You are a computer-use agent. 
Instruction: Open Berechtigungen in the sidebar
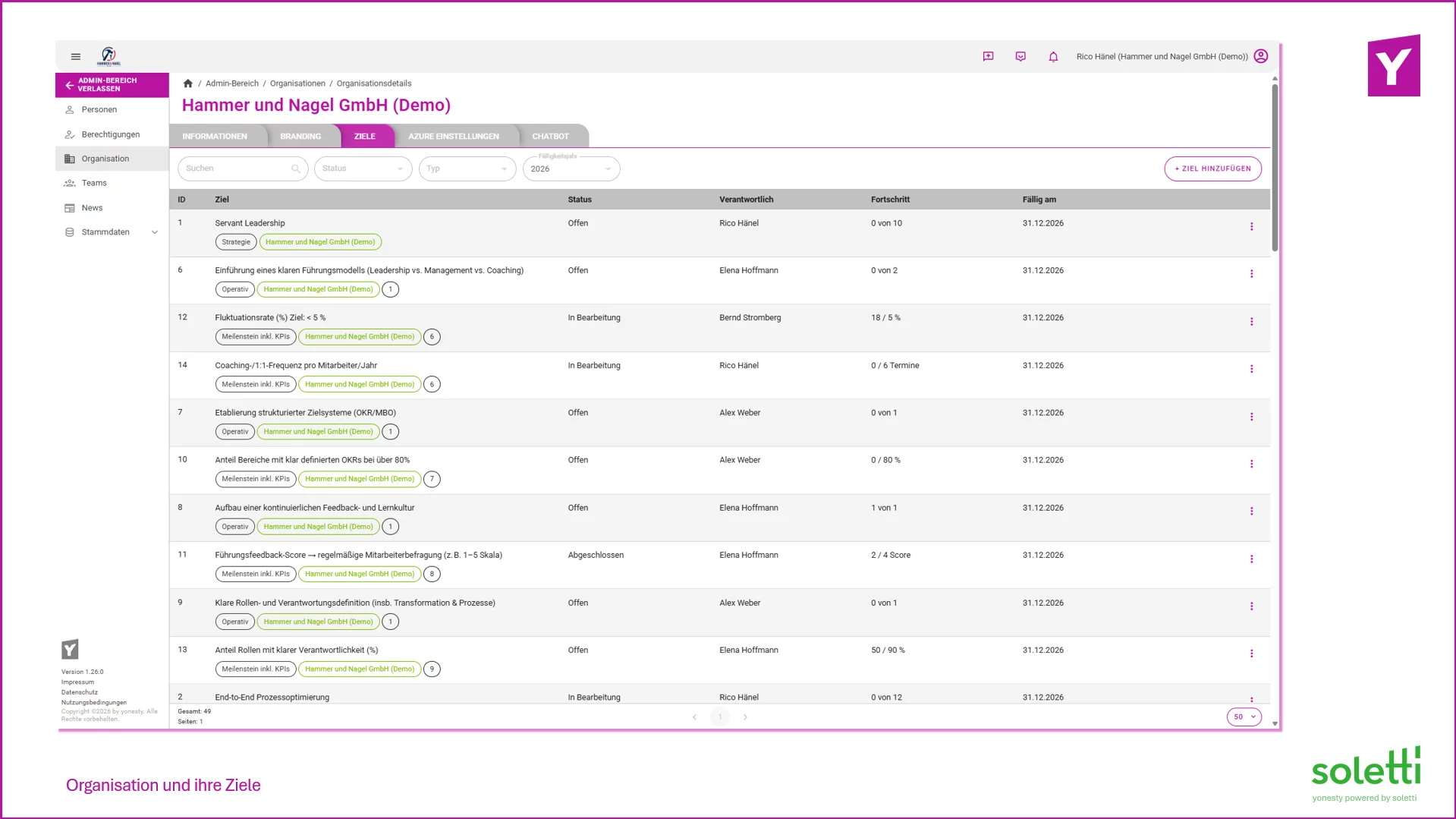pos(112,134)
